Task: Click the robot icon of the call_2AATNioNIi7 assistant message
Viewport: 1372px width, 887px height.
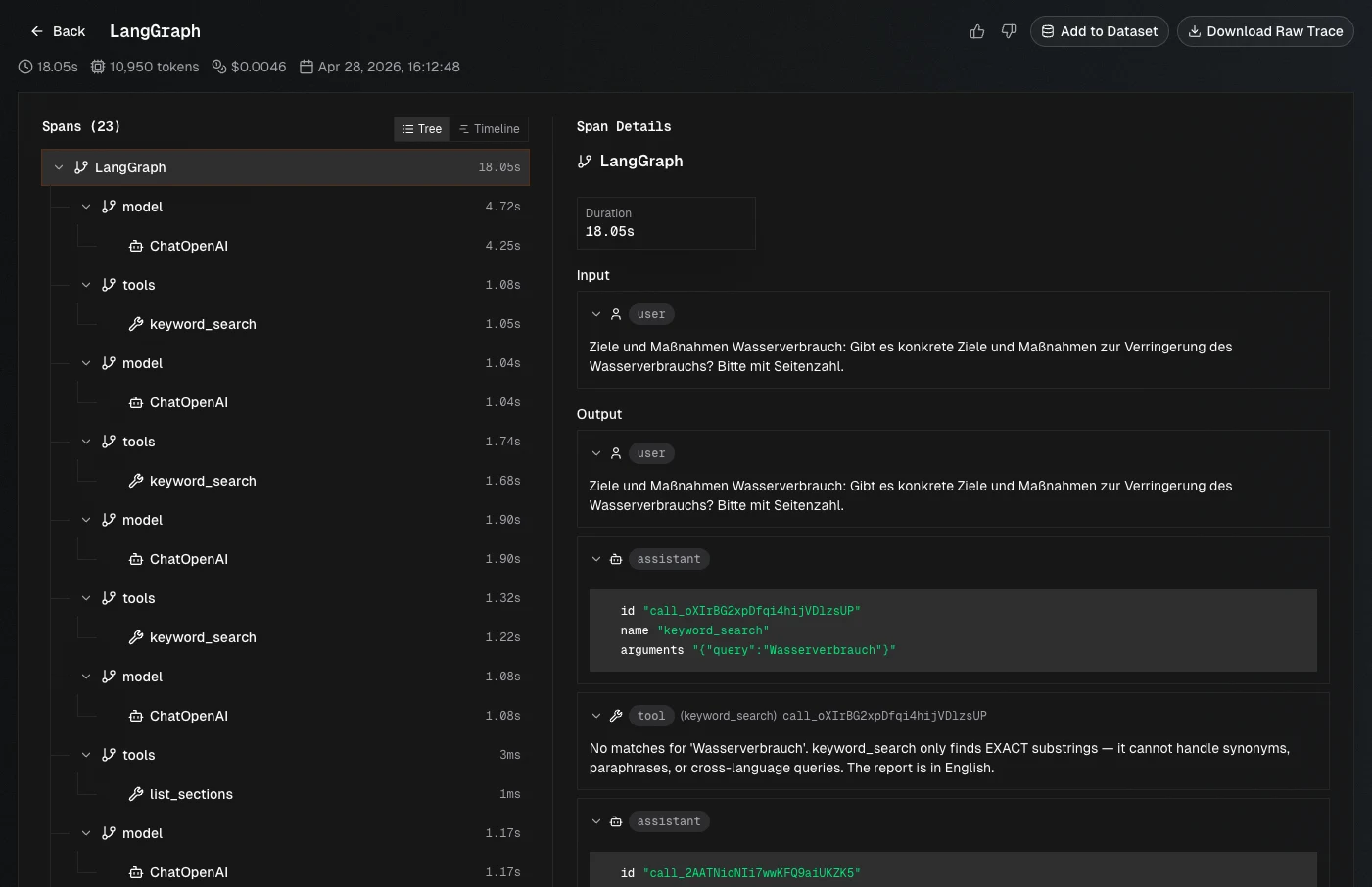Action: click(616, 821)
